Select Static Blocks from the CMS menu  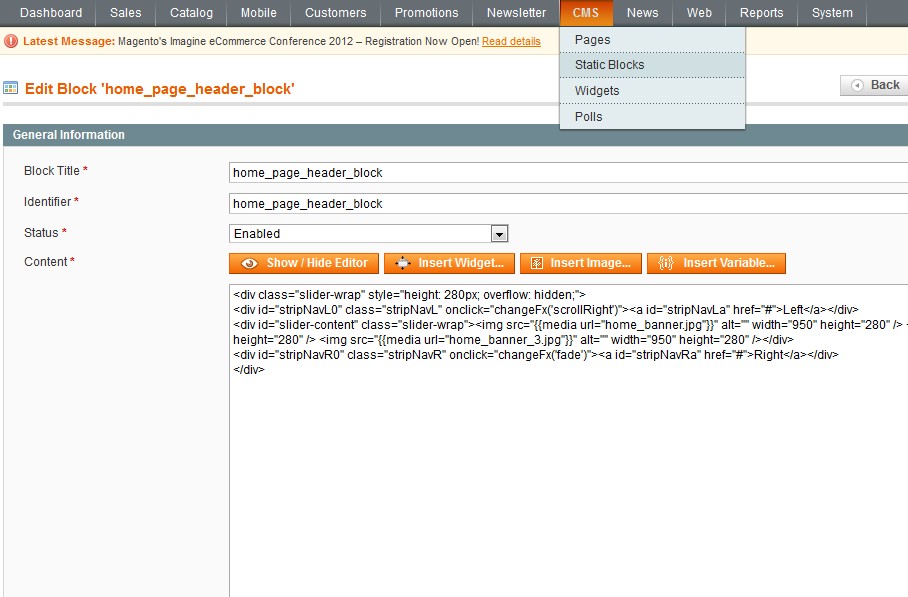(x=610, y=64)
